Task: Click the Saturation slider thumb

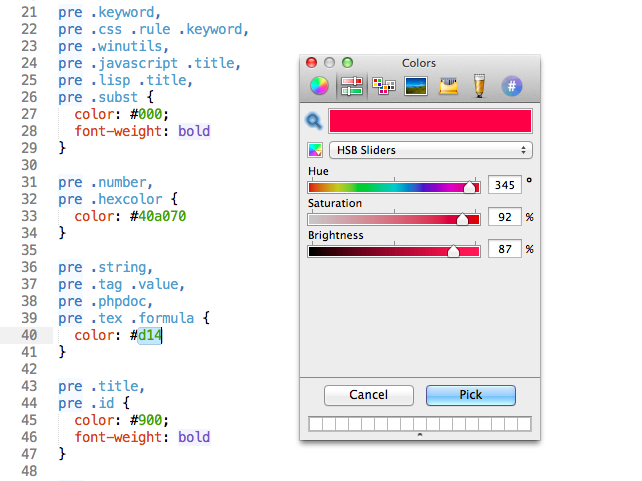Action: tap(462, 219)
